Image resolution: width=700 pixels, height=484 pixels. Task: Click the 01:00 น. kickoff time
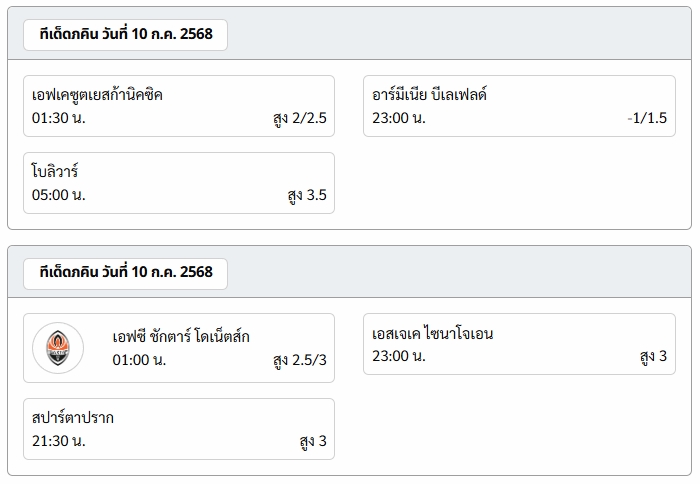pos(139,360)
